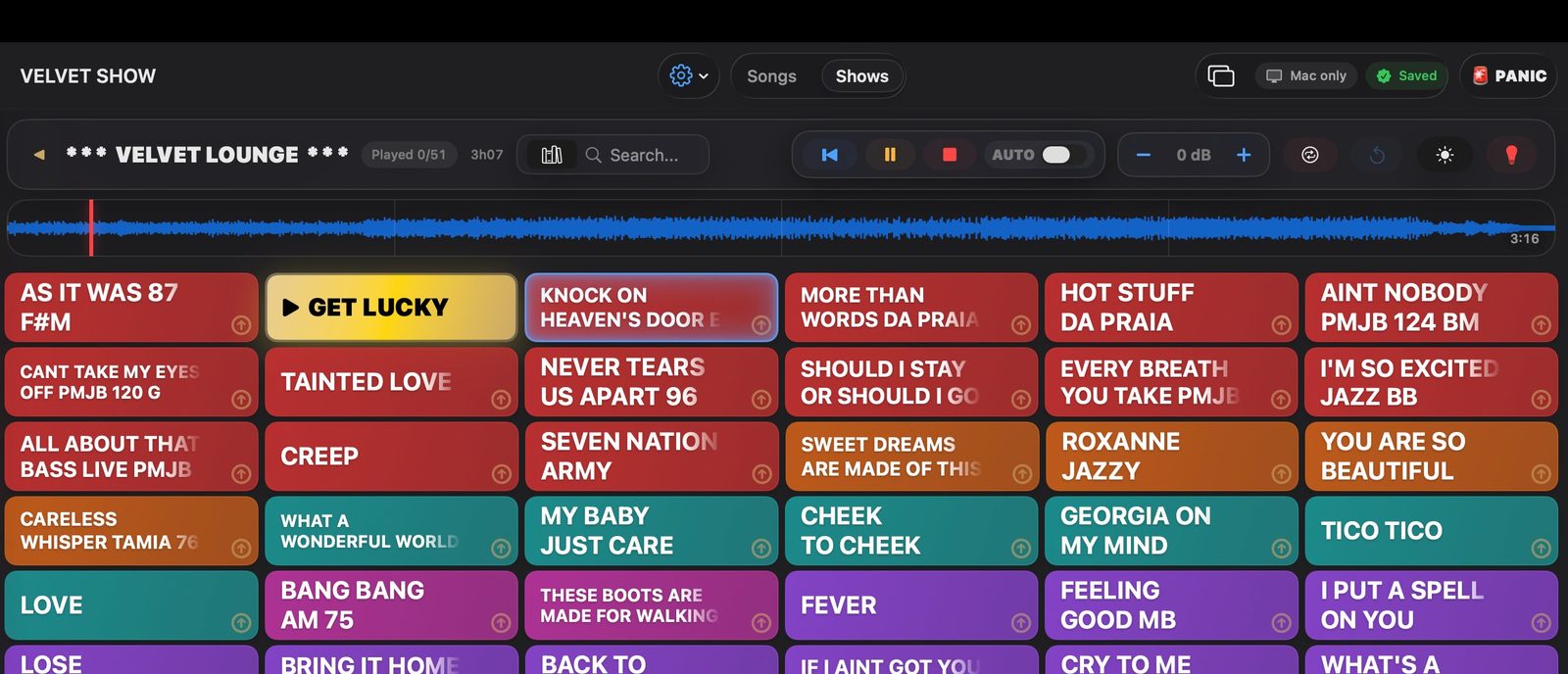Screen dimensions: 1568x674
Task: Click upload arrow icon on WHAT A WONDERFUL WORLD
Action: pyautogui.click(x=501, y=549)
